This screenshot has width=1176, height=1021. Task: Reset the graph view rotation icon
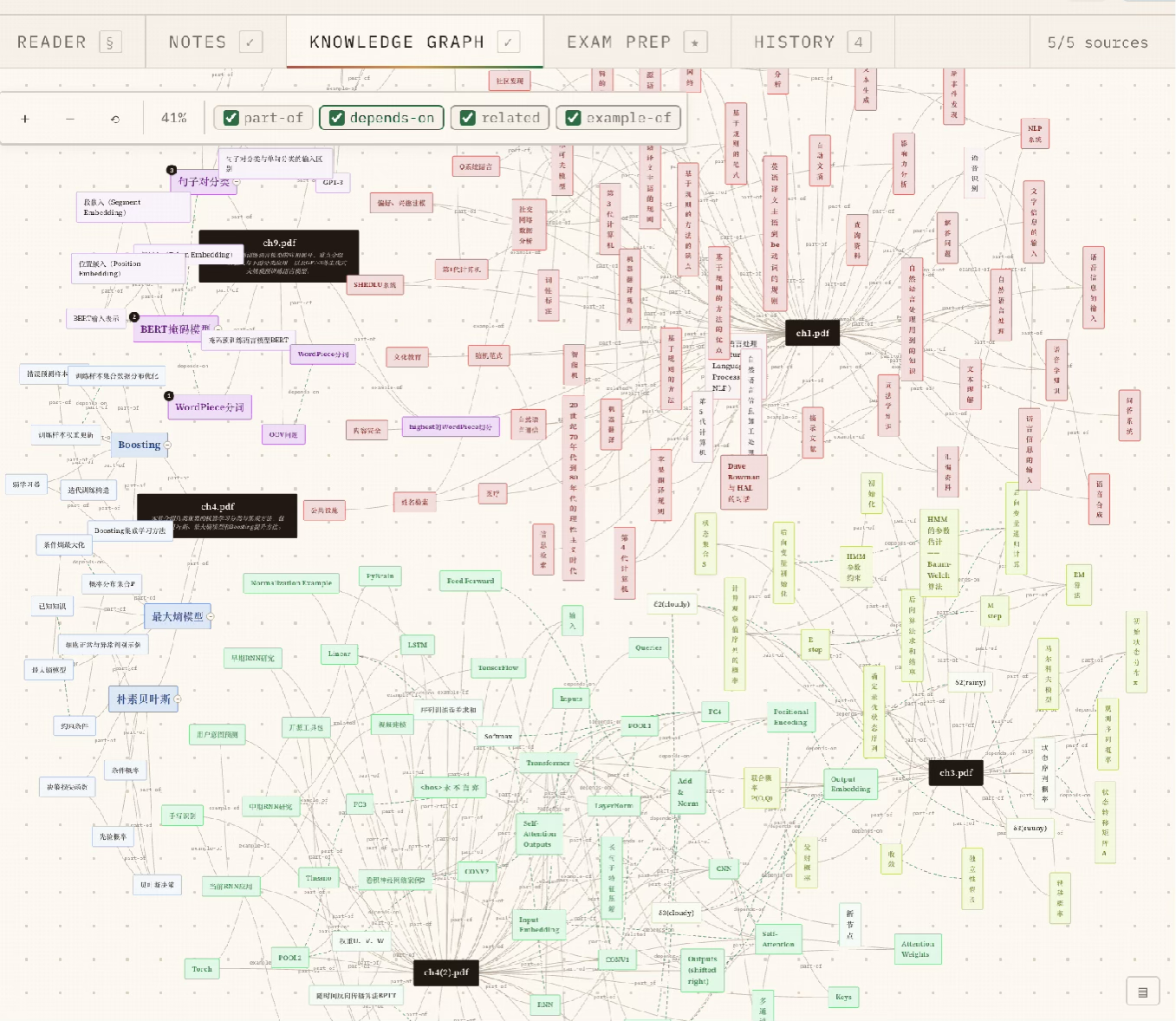[x=115, y=119]
